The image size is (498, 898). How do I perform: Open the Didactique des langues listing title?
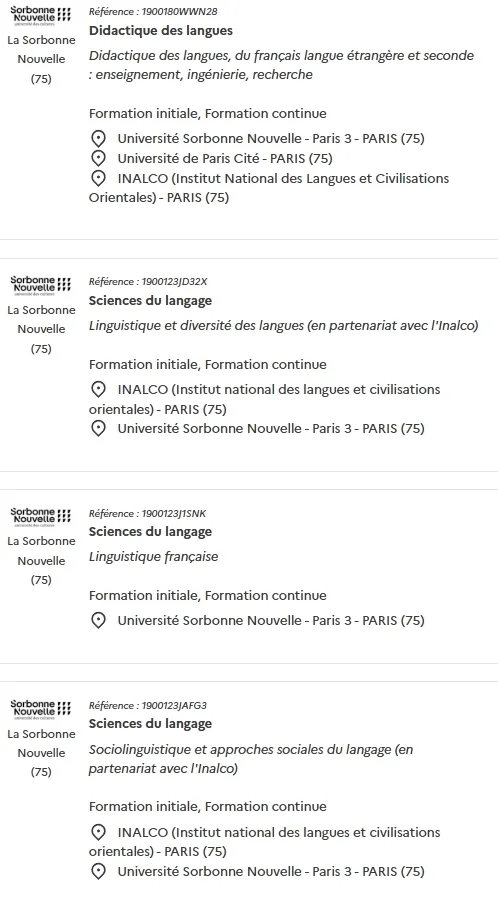[x=161, y=30]
